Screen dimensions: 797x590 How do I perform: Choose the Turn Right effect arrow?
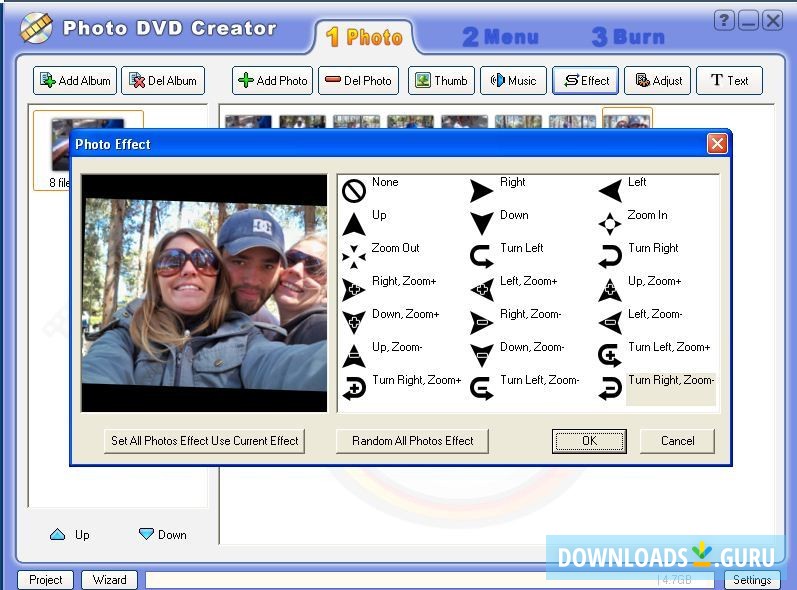tap(610, 256)
